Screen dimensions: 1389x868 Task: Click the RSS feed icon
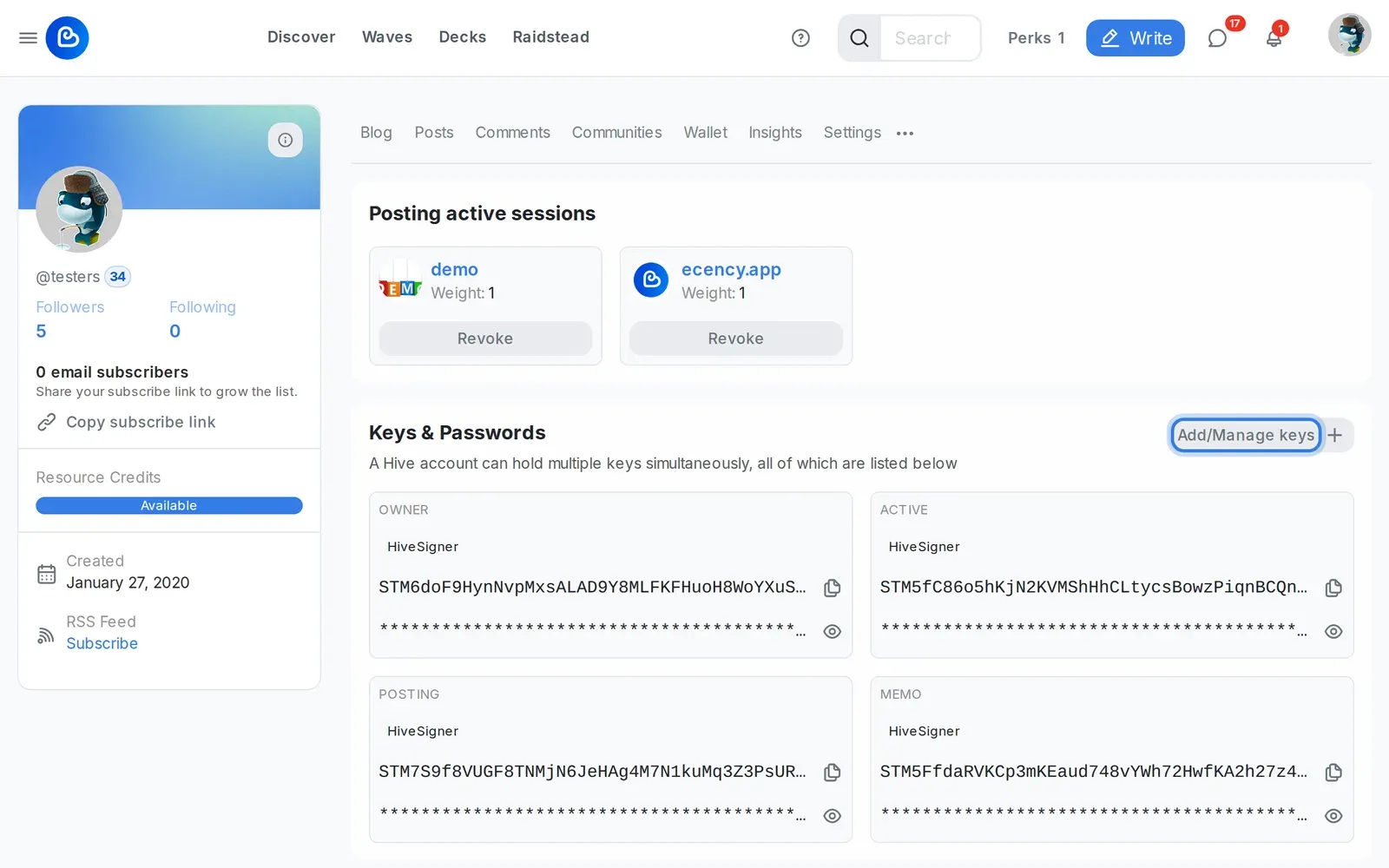pos(46,635)
